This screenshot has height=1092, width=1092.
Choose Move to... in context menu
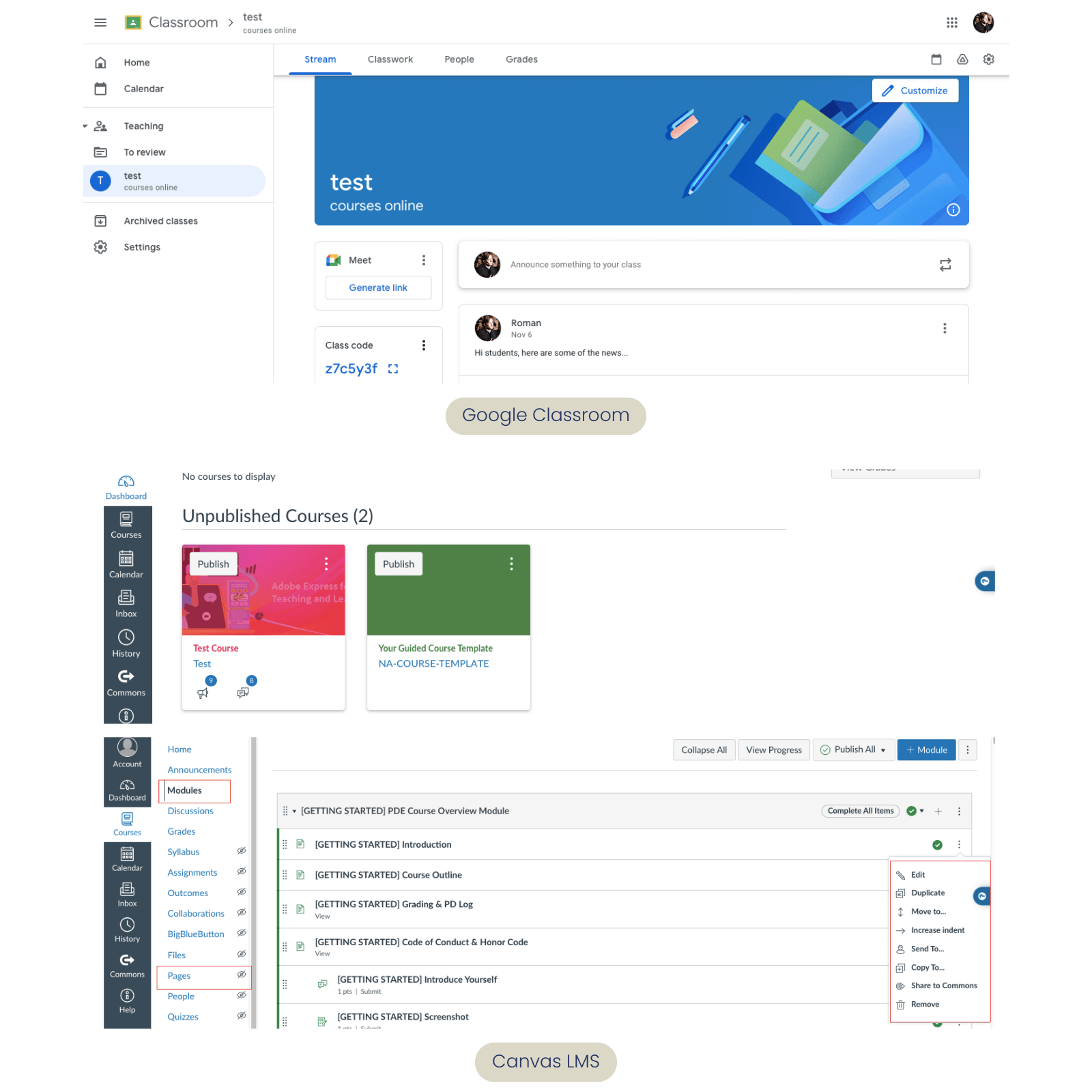click(928, 912)
